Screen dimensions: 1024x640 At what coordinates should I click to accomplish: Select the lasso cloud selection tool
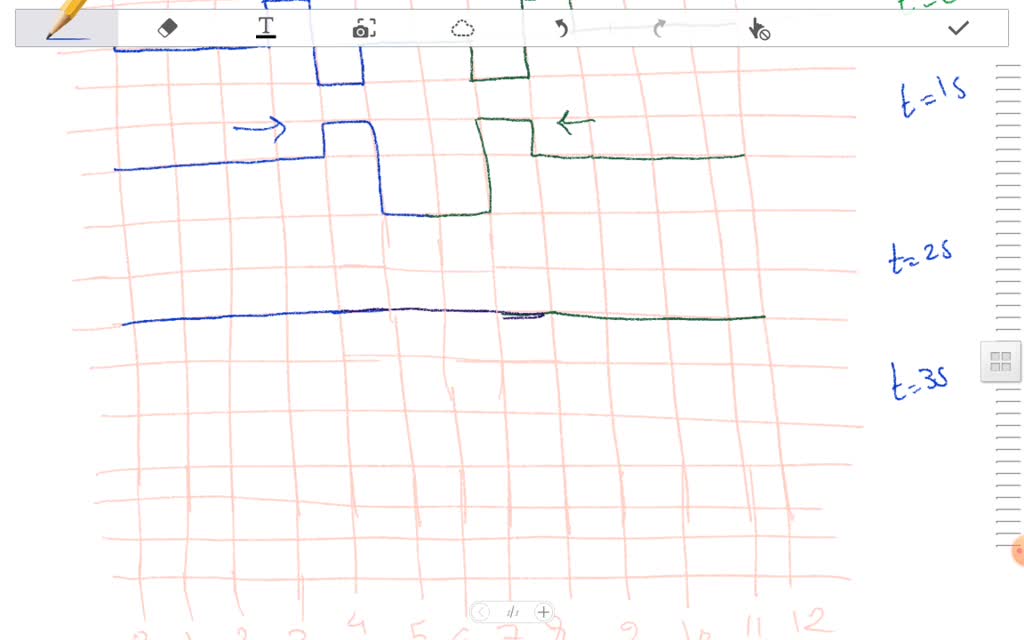tap(462, 28)
